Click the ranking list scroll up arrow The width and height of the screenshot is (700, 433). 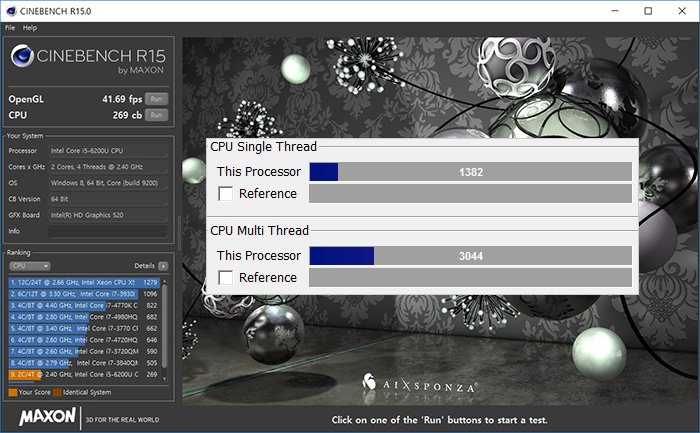(164, 281)
